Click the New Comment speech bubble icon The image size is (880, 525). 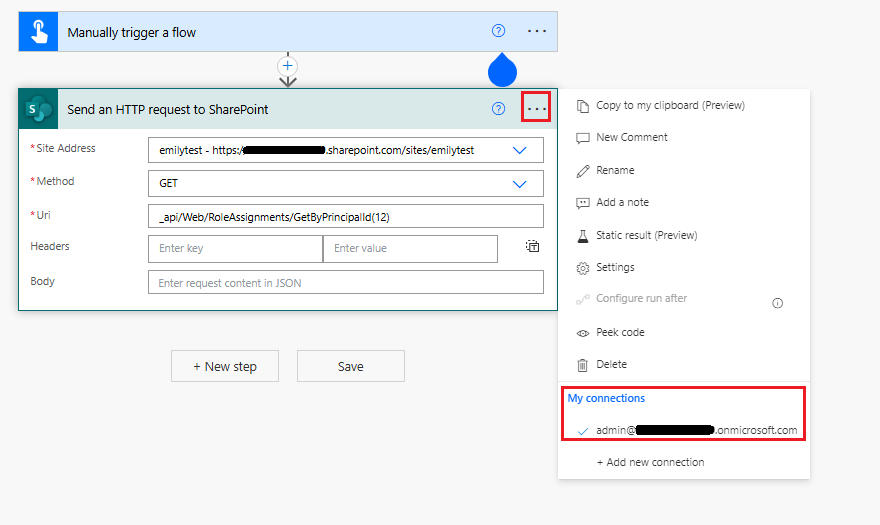pyautogui.click(x=583, y=138)
